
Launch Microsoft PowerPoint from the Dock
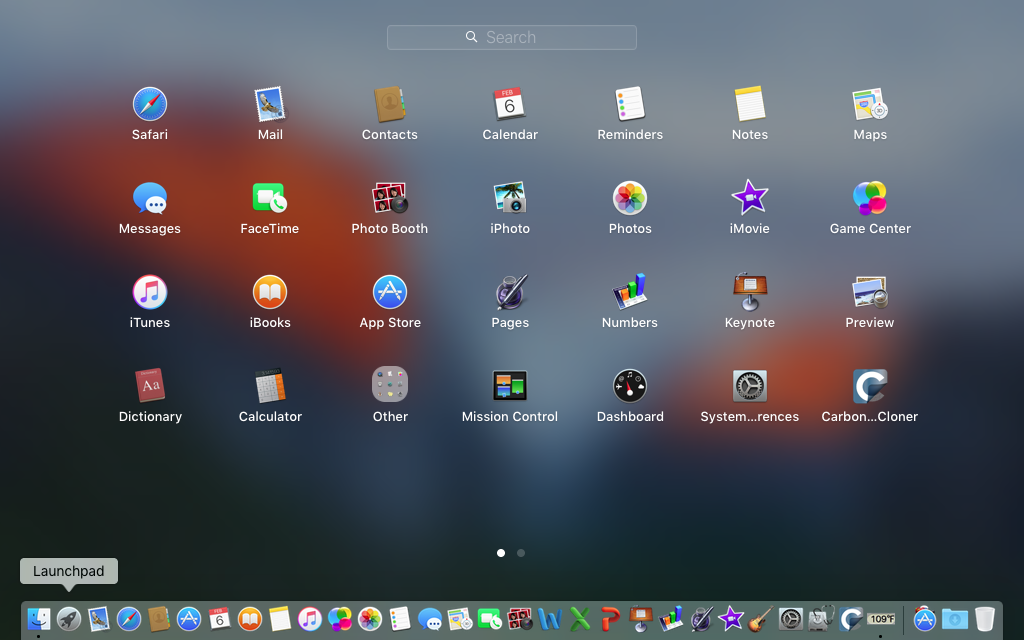point(610,619)
